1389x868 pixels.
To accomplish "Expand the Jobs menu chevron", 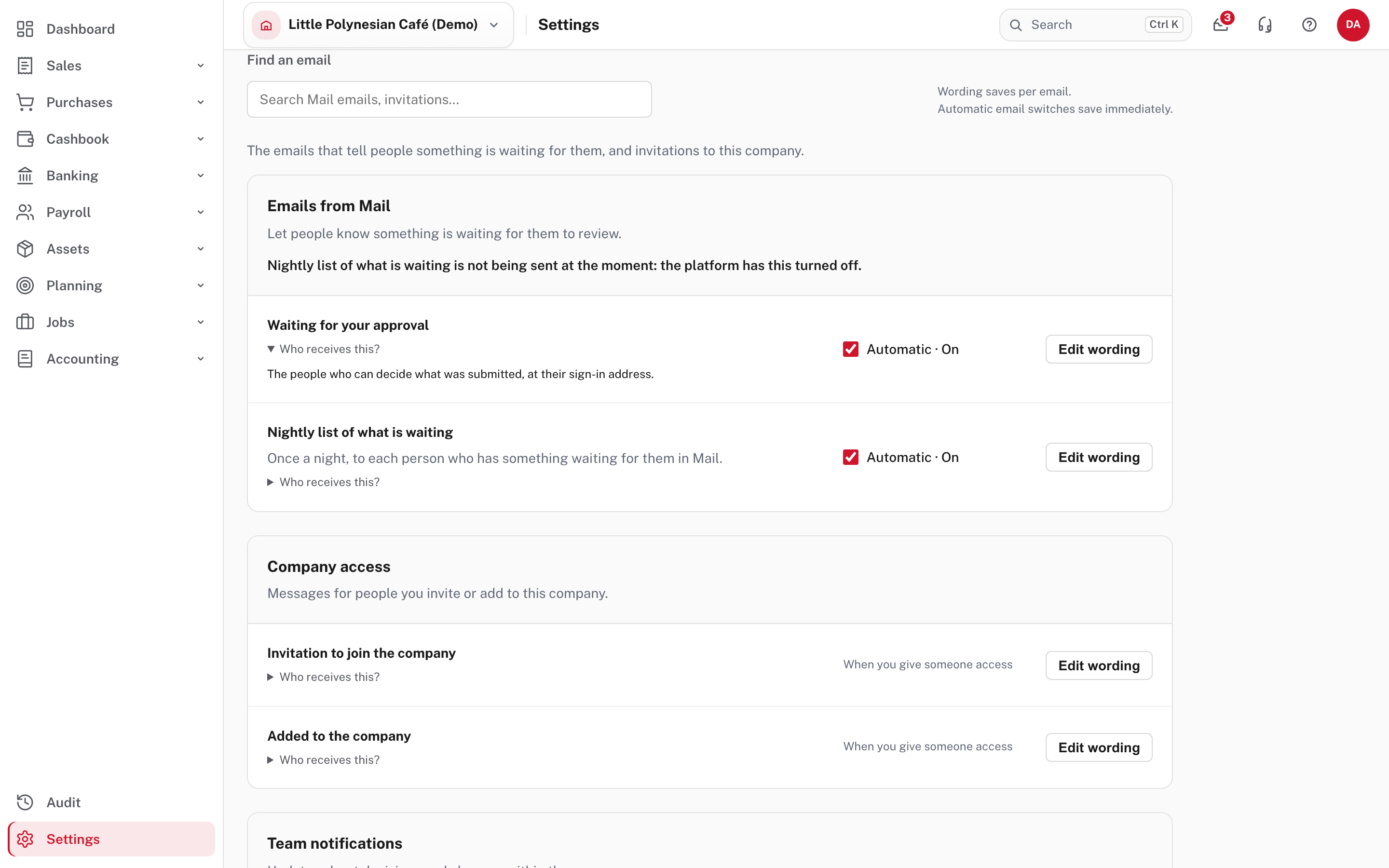I will click(x=200, y=322).
